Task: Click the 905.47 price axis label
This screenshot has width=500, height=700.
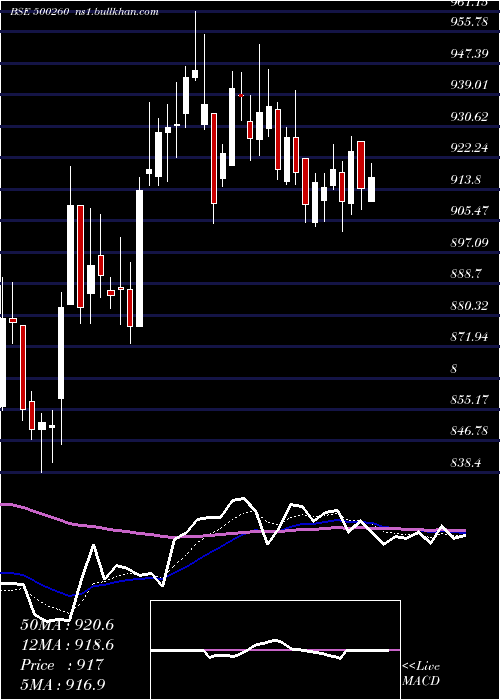Action: point(469,211)
